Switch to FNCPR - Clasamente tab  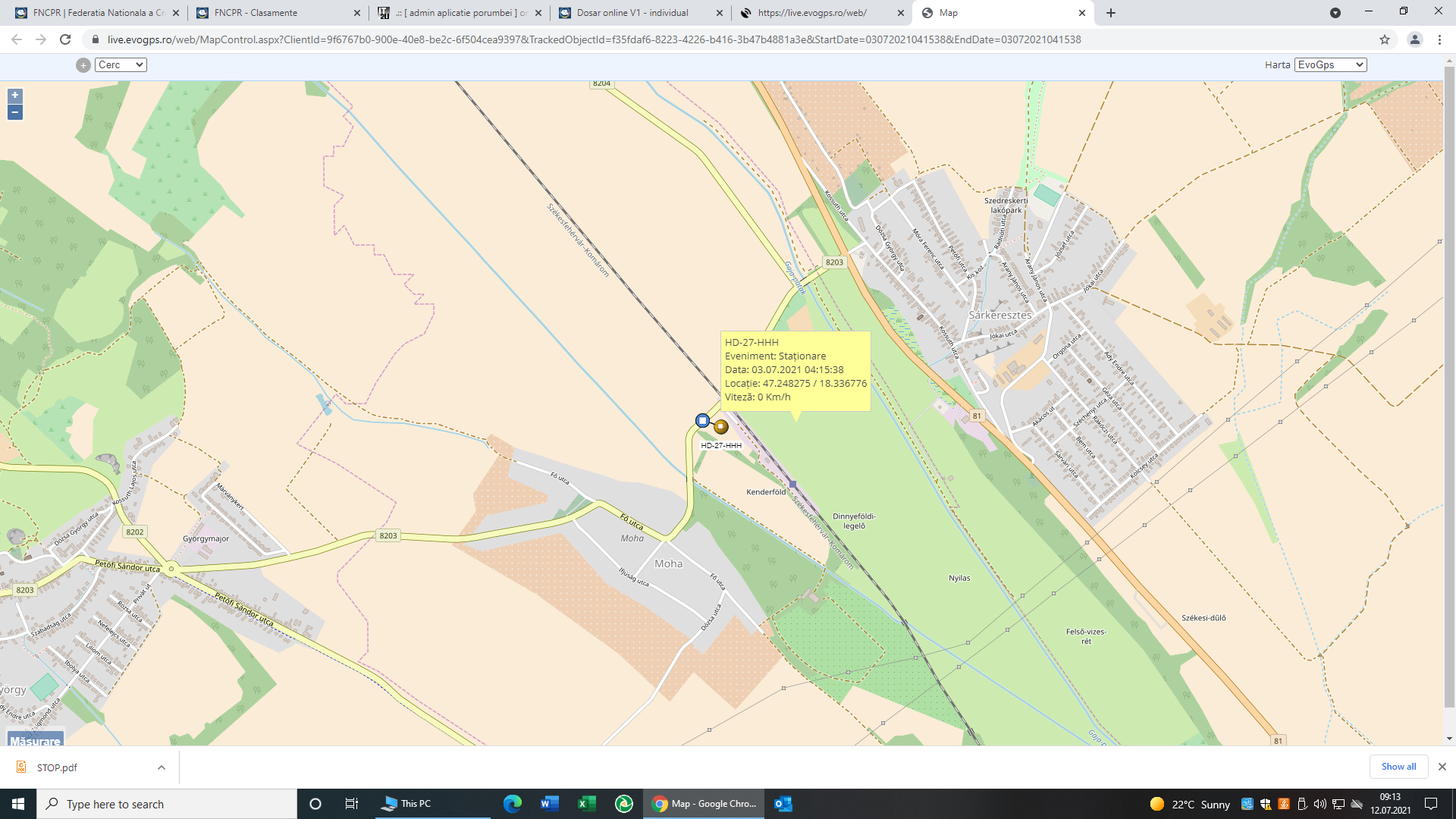click(x=273, y=13)
